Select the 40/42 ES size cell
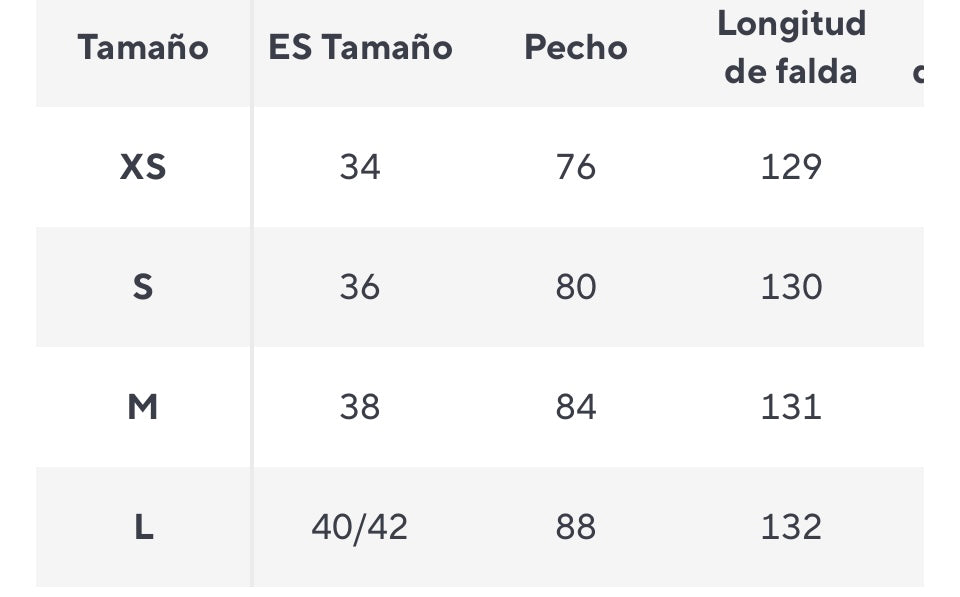960x597 pixels. [x=360, y=527]
